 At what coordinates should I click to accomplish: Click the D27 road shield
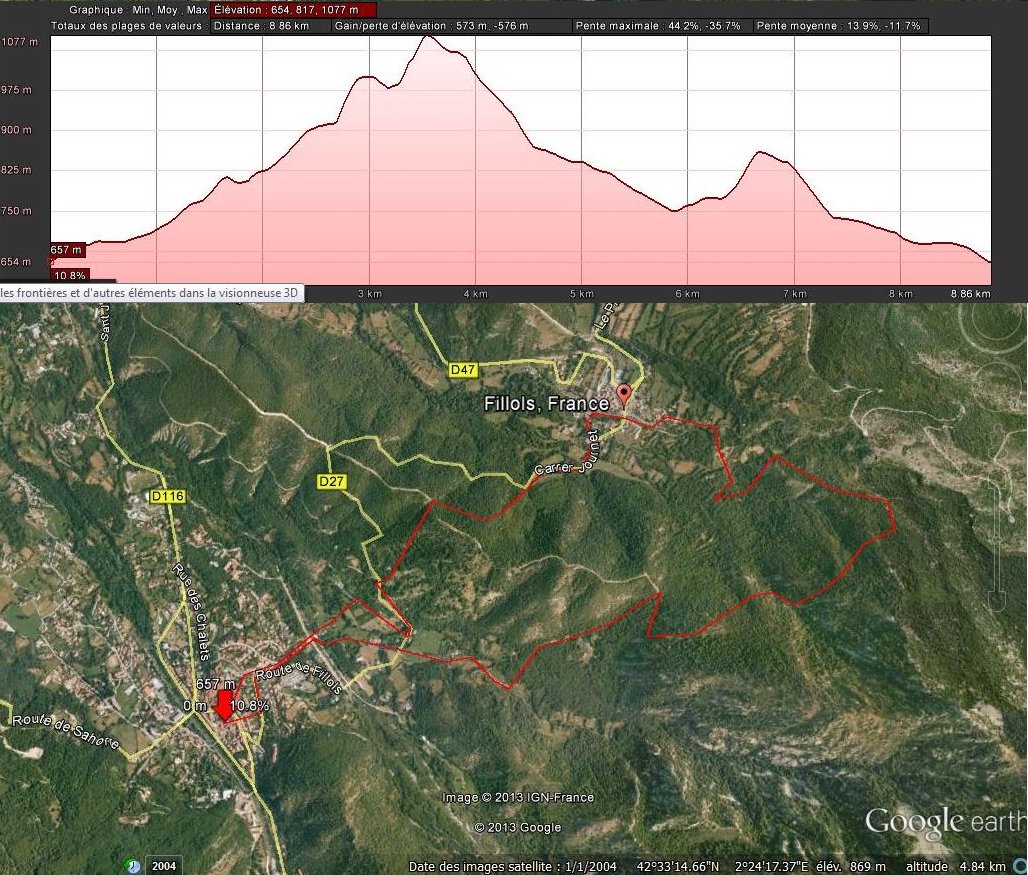click(x=331, y=482)
